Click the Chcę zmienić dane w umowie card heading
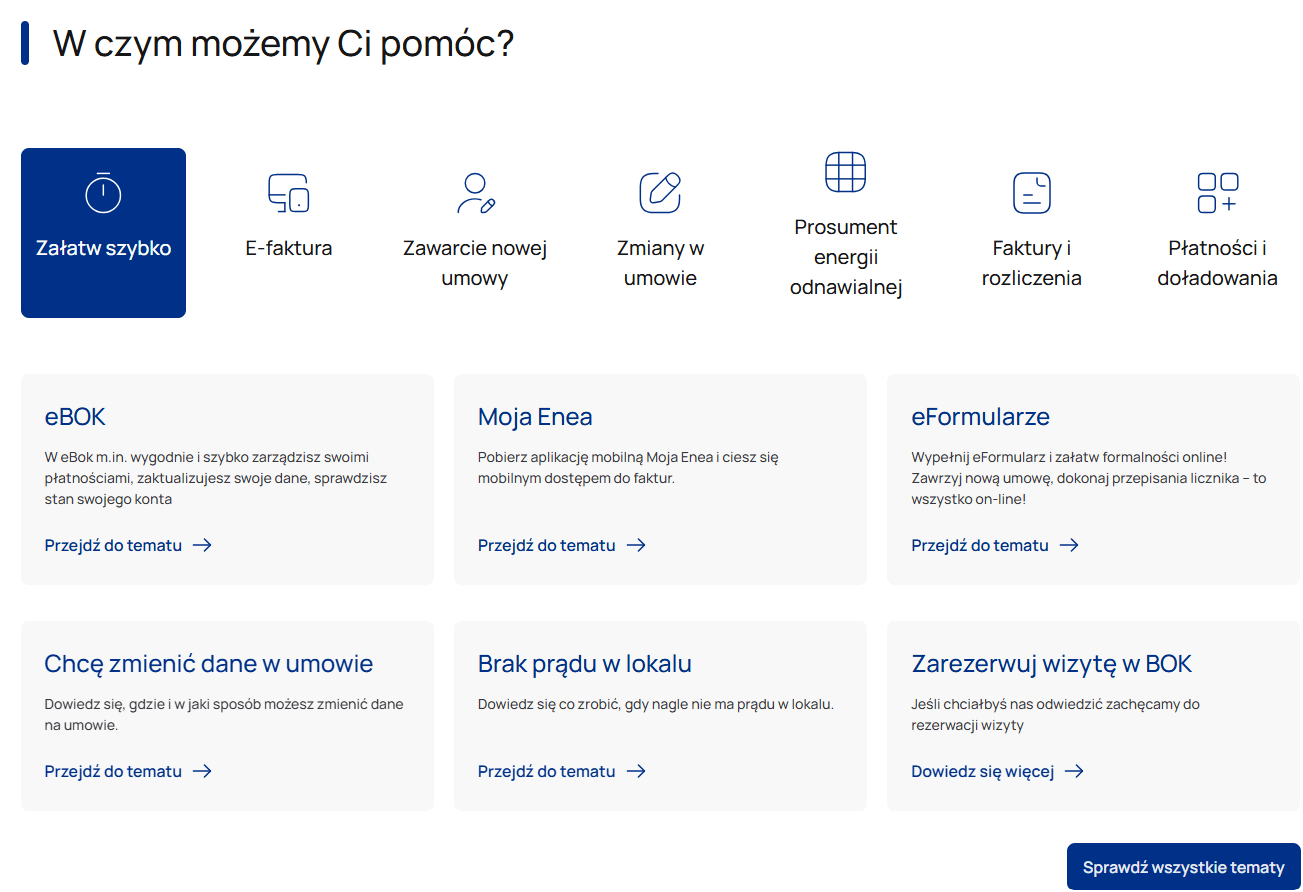The image size is (1303, 892). pos(208,663)
